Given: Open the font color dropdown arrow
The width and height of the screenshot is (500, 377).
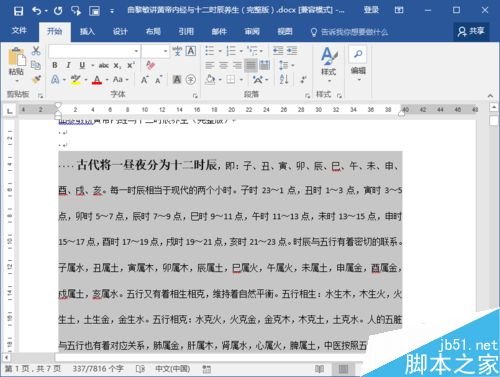Looking at the screenshot, I should [107, 80].
